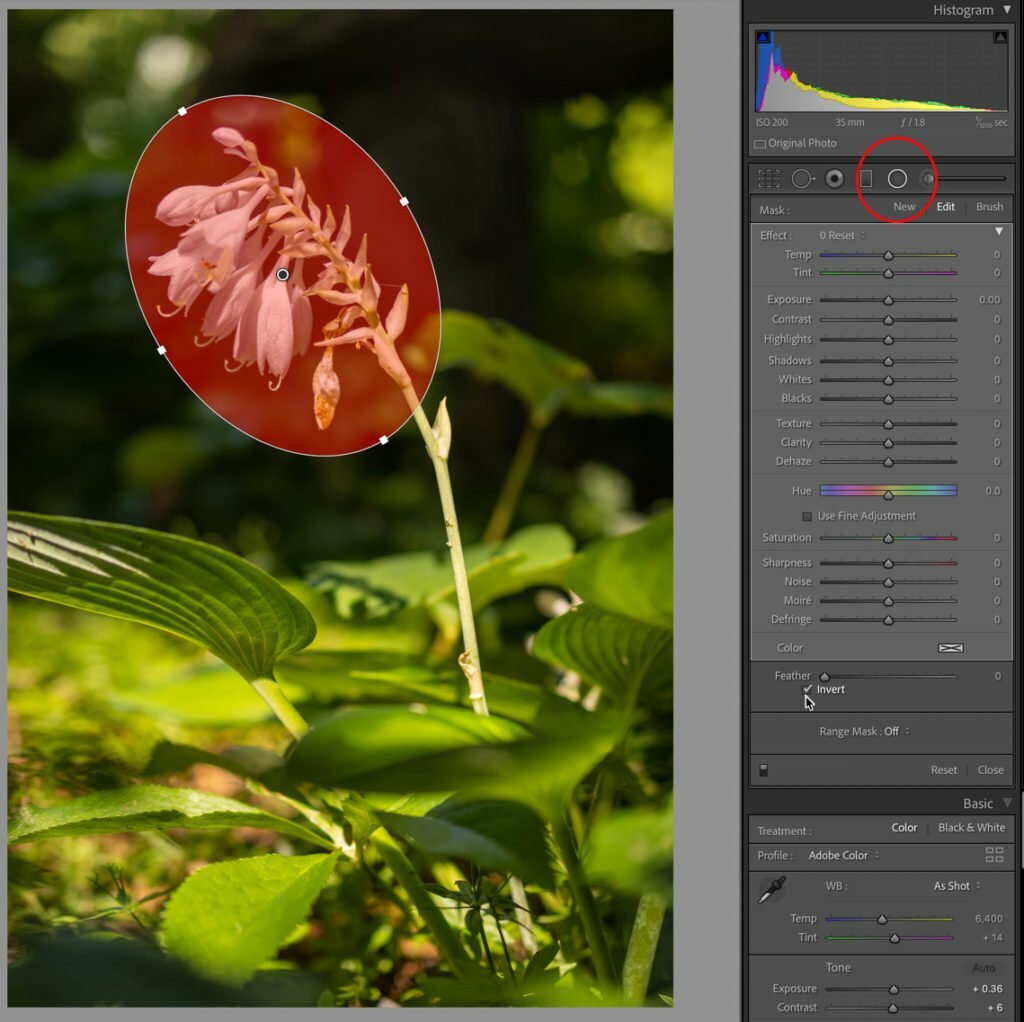
Task: Click the Auto tone button
Action: [984, 968]
